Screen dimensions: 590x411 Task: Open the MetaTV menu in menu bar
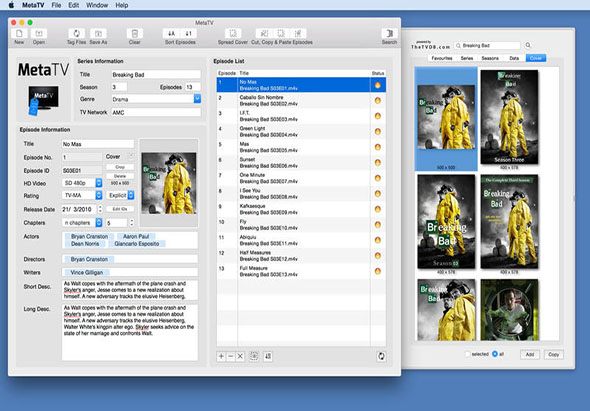coord(33,5)
